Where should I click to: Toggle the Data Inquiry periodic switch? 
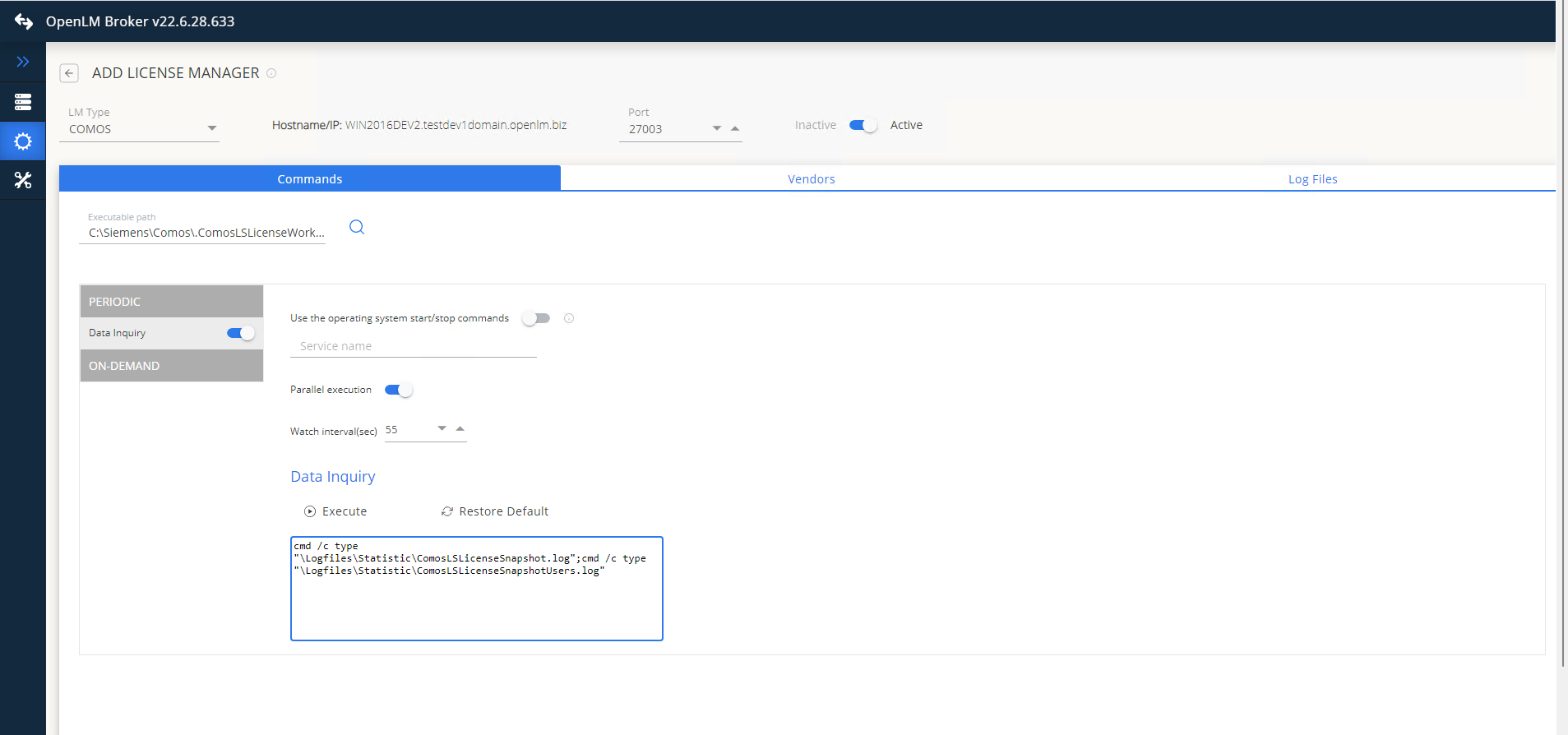pos(240,333)
